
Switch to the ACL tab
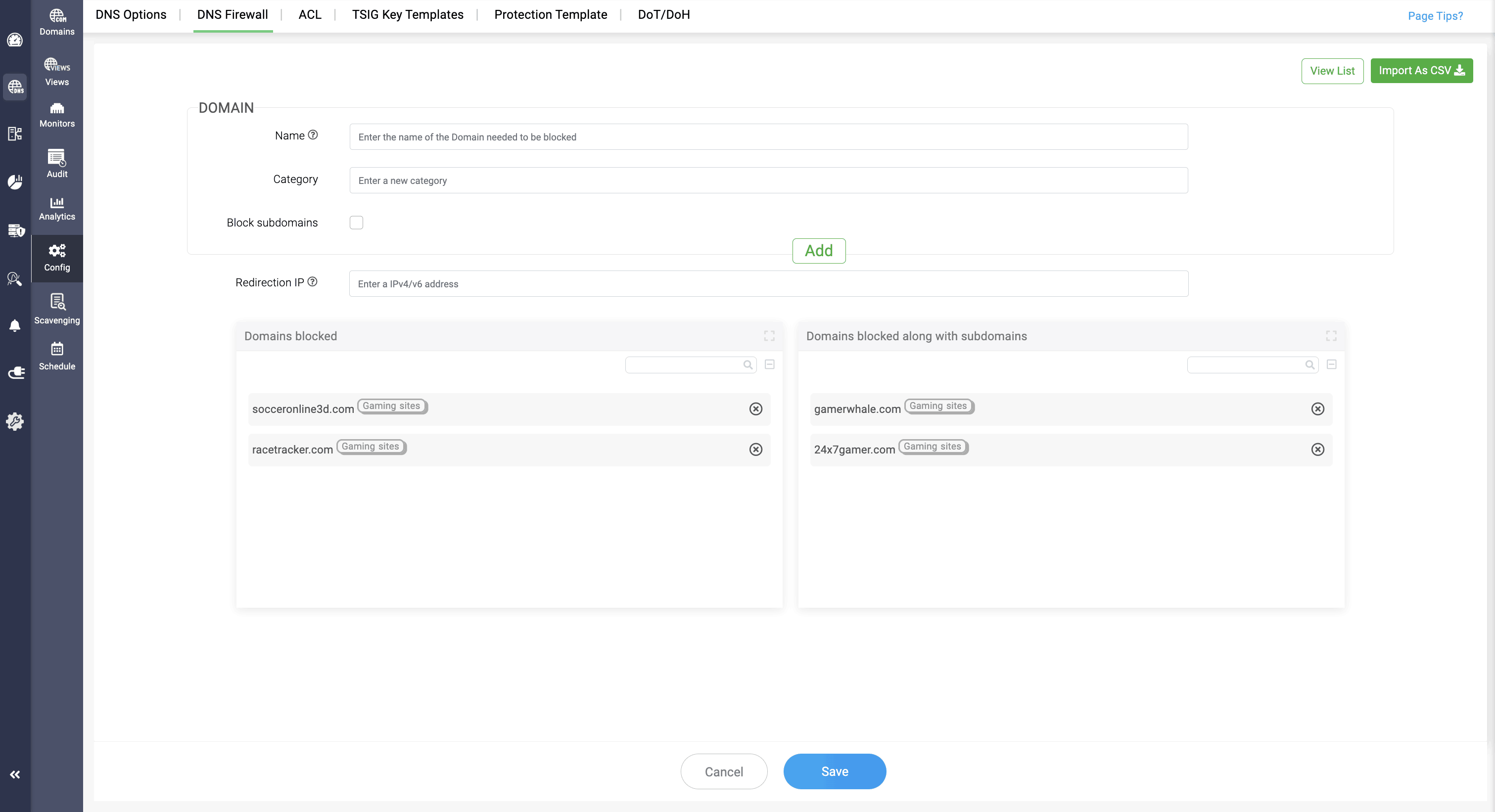tap(309, 14)
